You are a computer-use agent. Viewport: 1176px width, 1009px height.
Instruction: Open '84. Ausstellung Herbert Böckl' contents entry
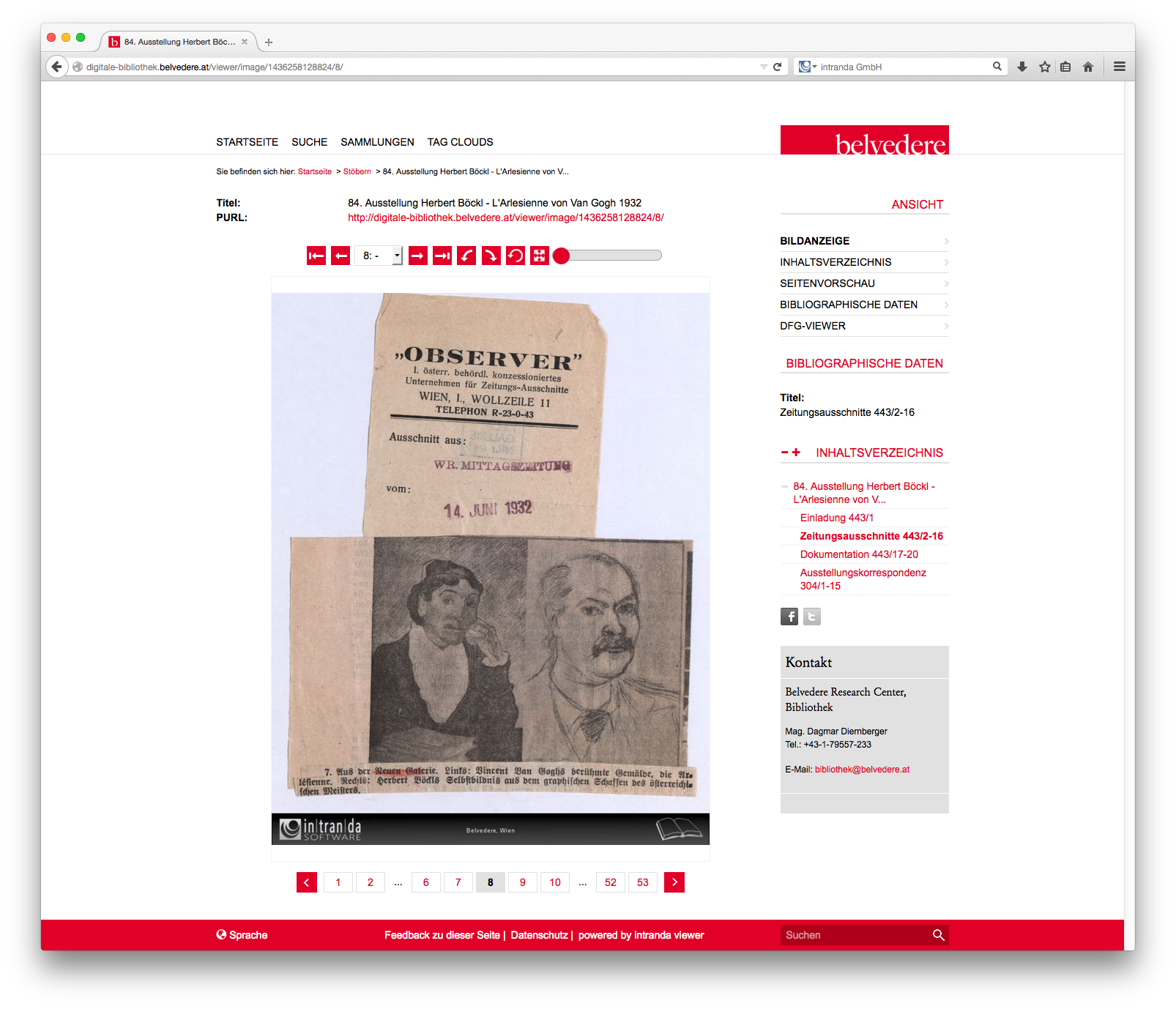point(864,493)
